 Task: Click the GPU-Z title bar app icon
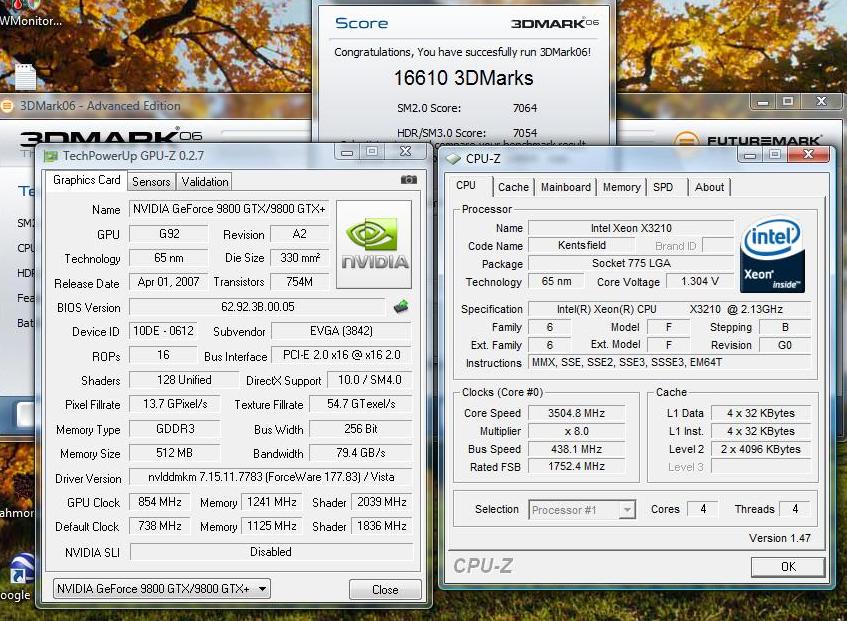pos(51,156)
